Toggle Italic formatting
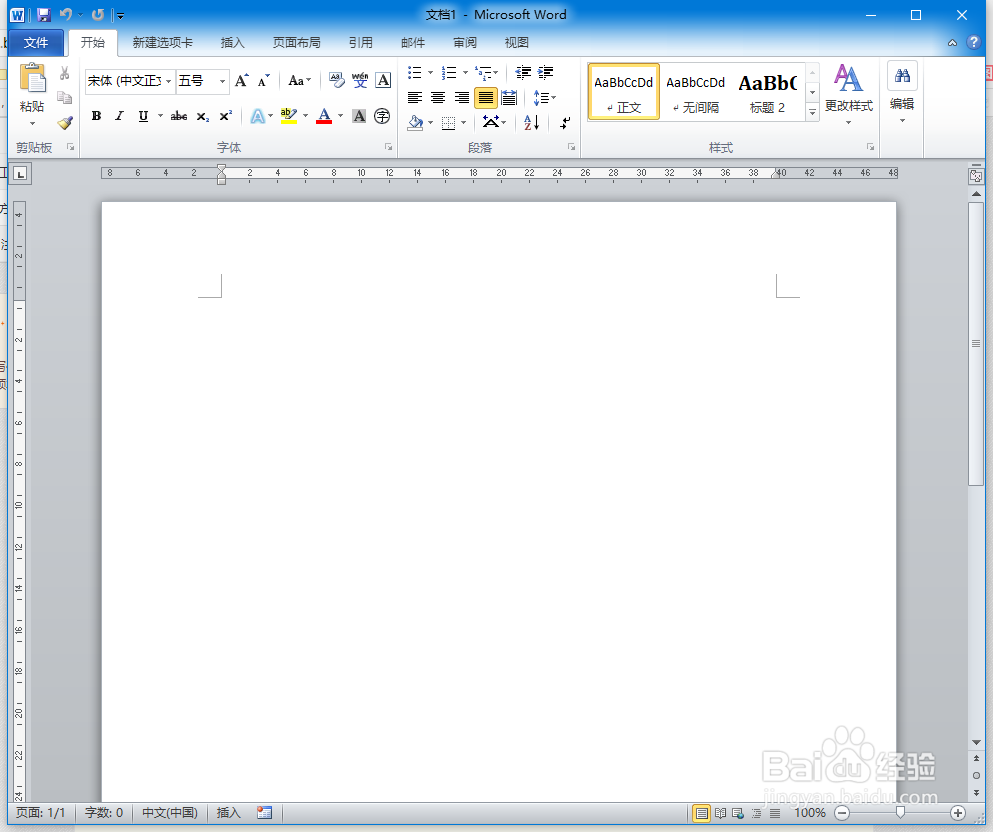The height and width of the screenshot is (832, 993). [x=119, y=116]
